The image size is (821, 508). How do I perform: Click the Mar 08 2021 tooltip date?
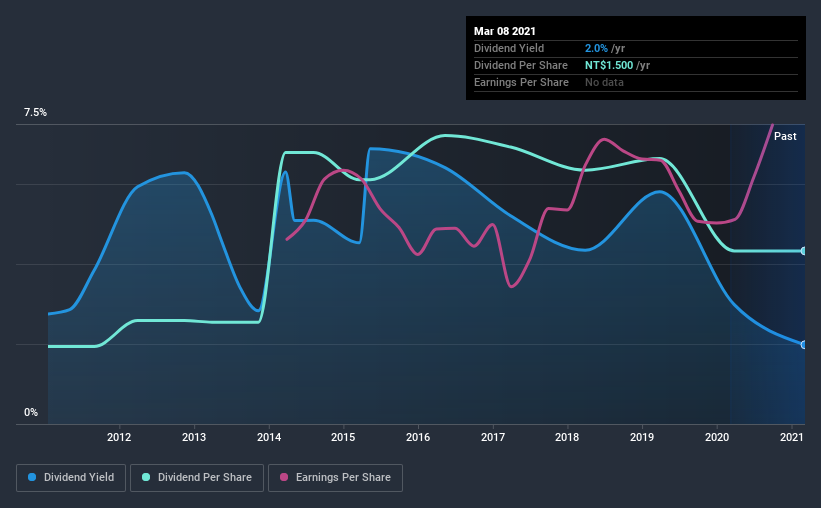pos(505,31)
